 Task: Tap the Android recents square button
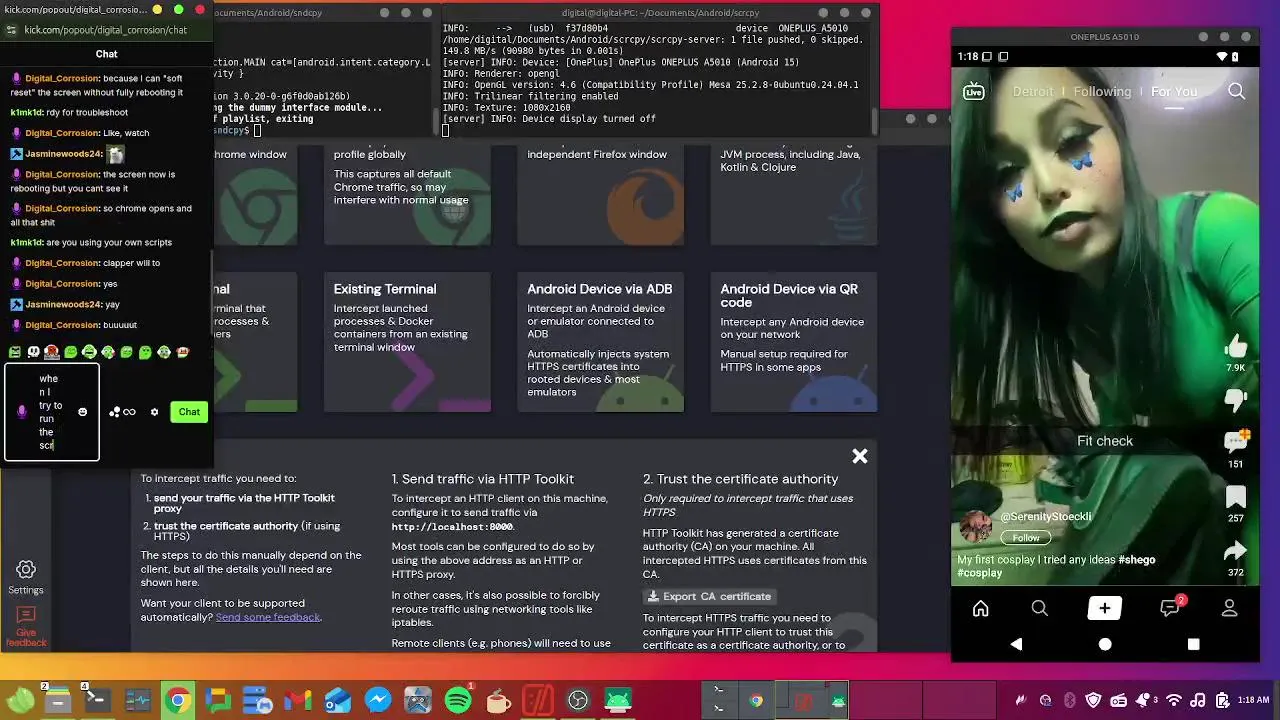tap(1193, 645)
